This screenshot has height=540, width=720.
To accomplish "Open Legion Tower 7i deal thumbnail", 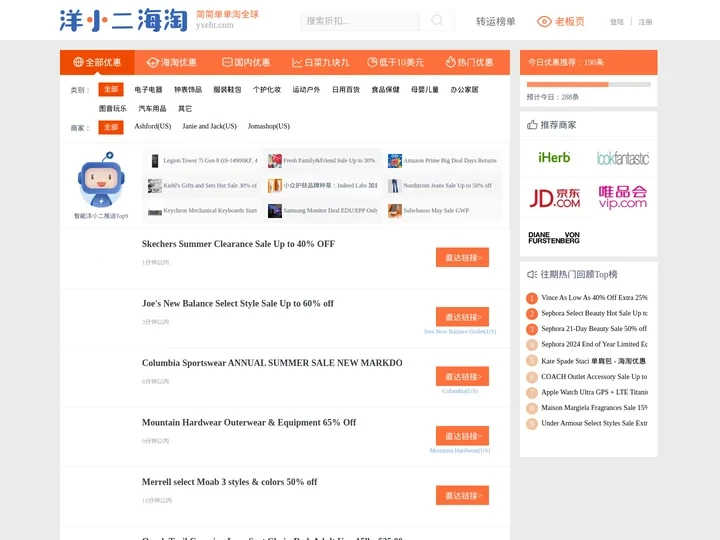I will 155,161.
